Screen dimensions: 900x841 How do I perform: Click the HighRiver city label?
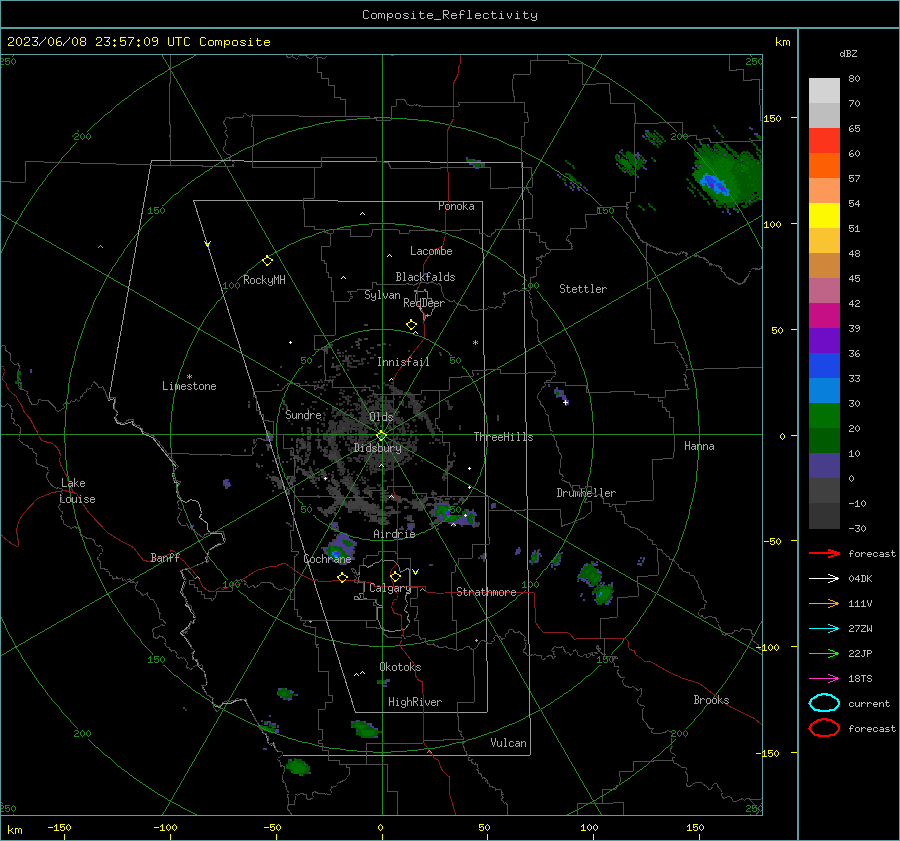click(415, 702)
